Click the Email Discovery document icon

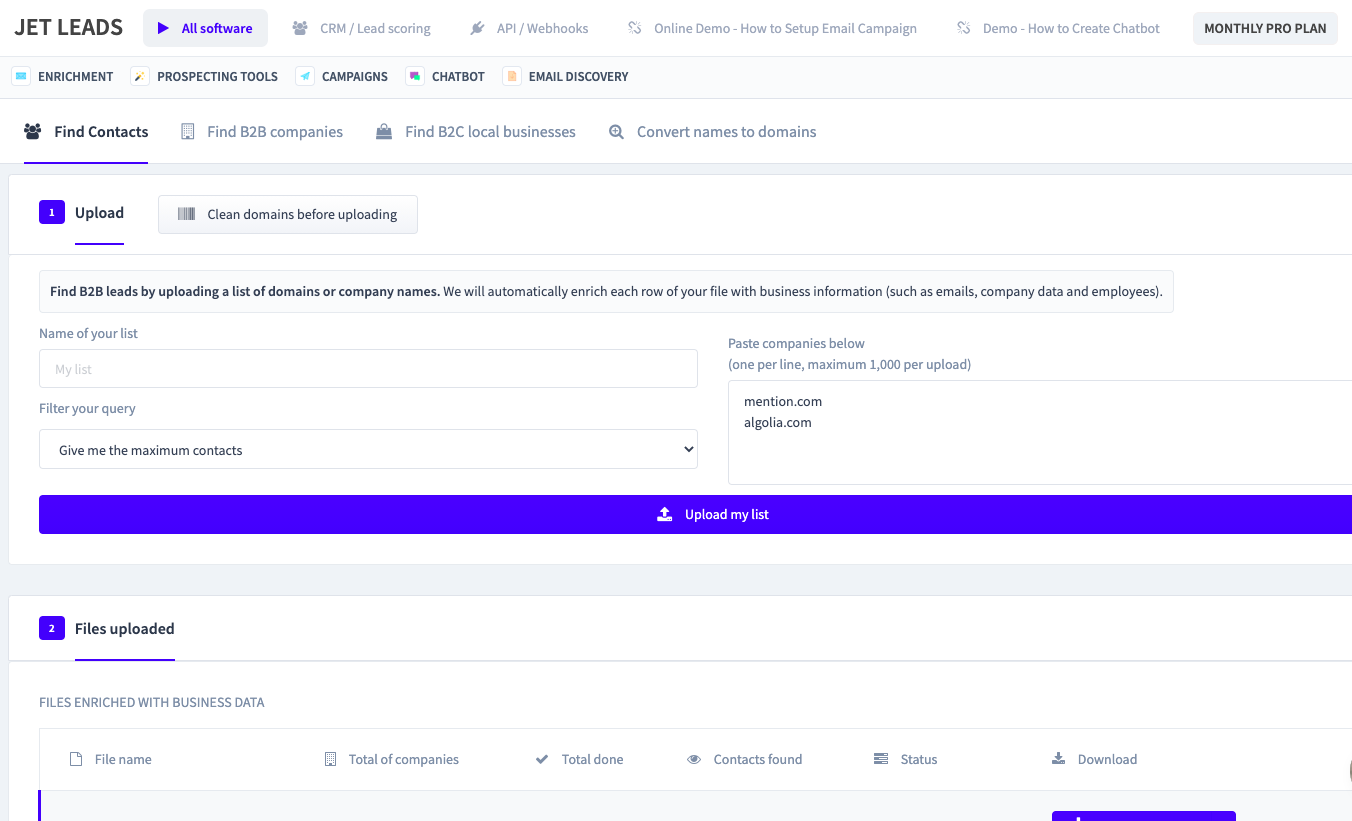pos(512,76)
